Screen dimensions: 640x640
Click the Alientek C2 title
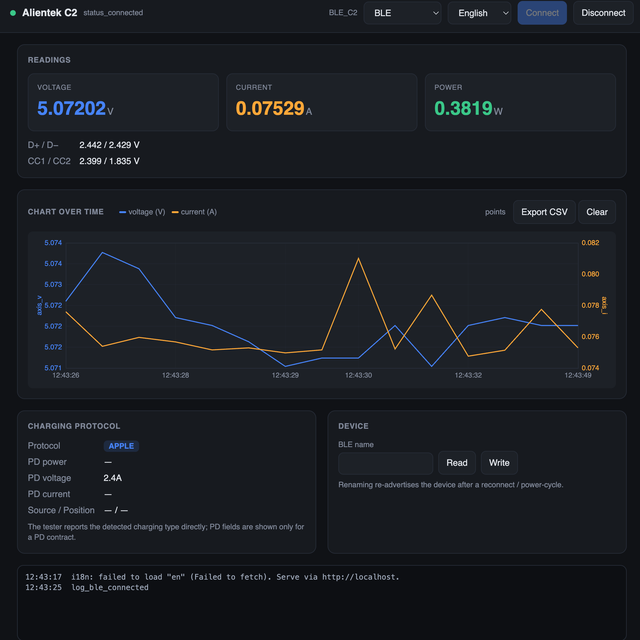pos(49,13)
